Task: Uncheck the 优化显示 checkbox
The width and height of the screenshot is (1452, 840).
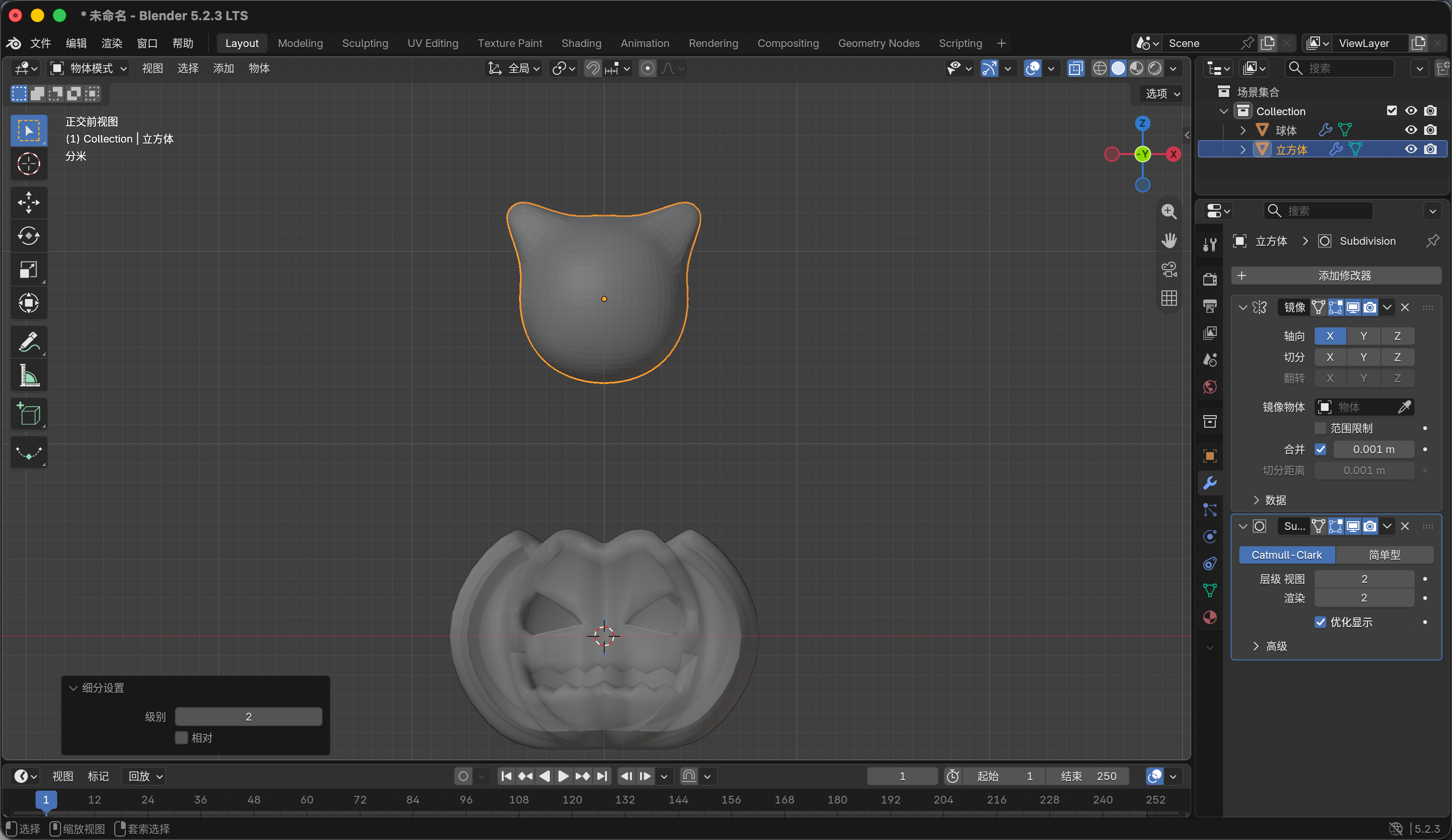Action: pos(1320,622)
